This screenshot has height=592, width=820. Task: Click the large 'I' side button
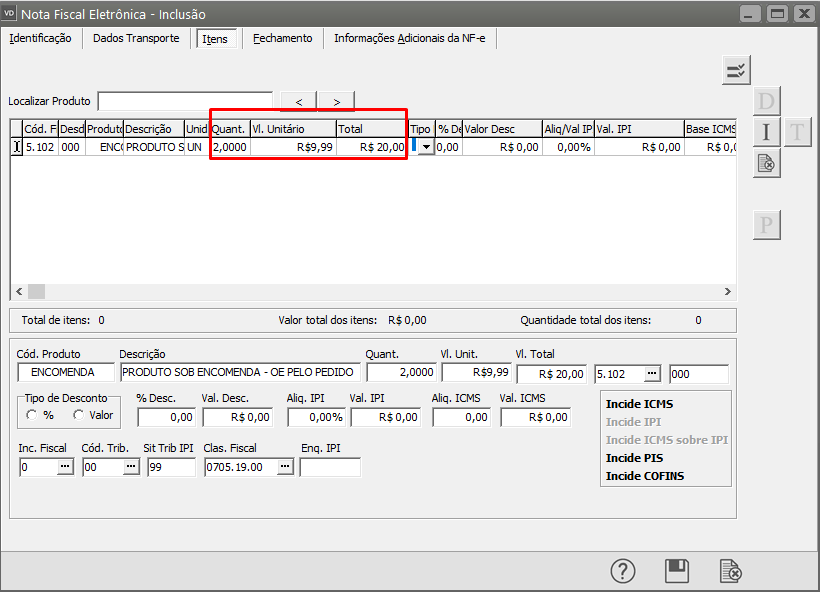(766, 132)
